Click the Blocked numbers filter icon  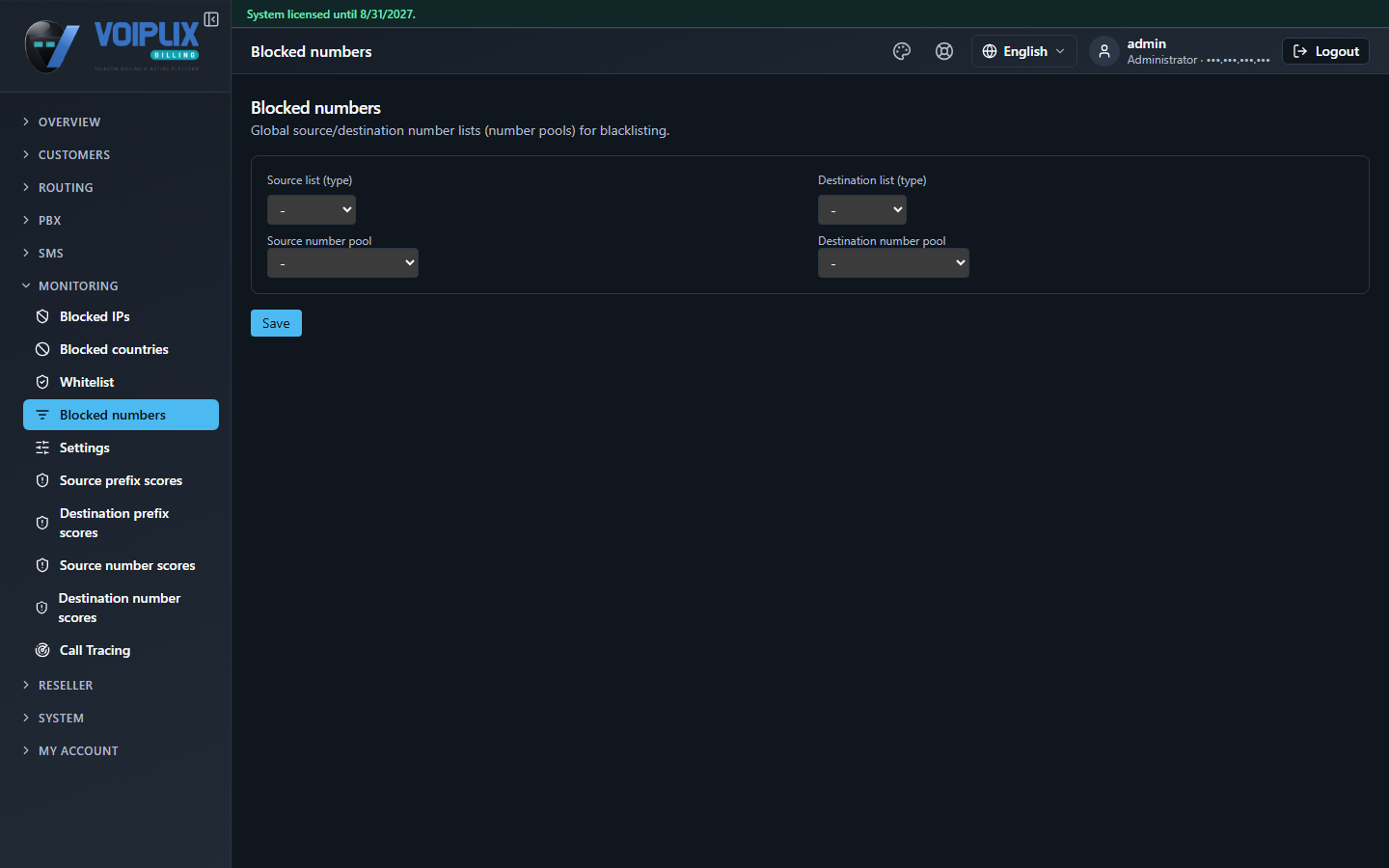pyautogui.click(x=42, y=415)
